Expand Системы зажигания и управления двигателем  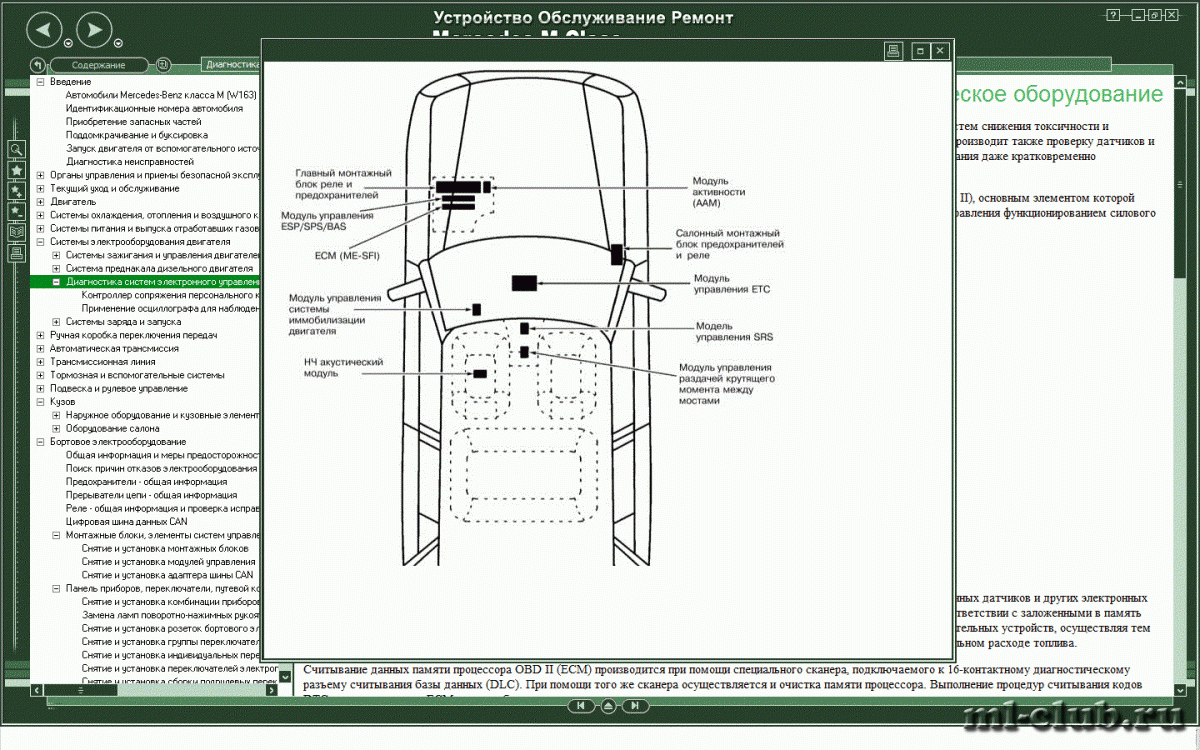pyautogui.click(x=56, y=255)
